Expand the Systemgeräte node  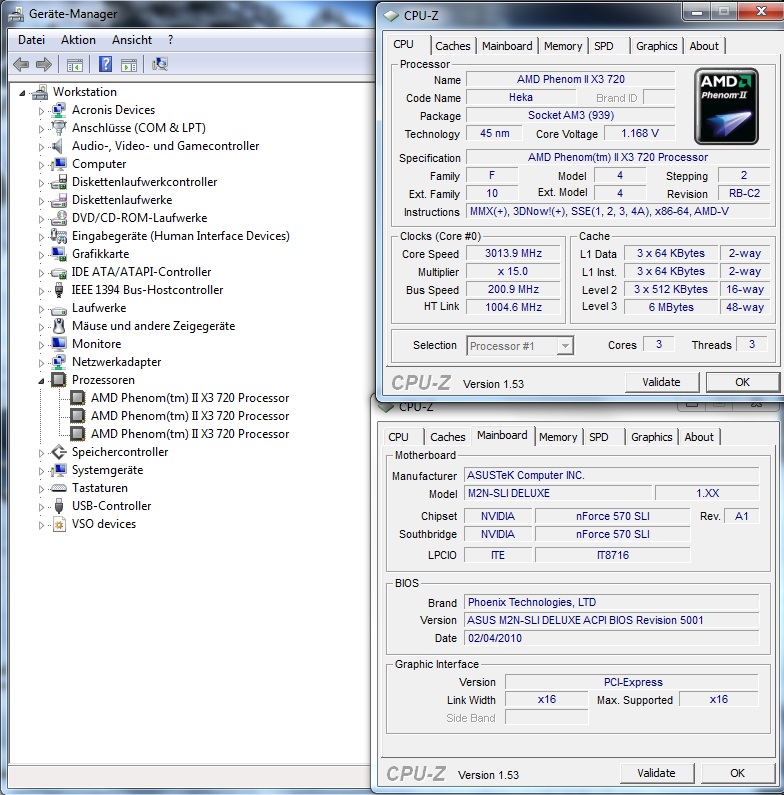click(42, 471)
